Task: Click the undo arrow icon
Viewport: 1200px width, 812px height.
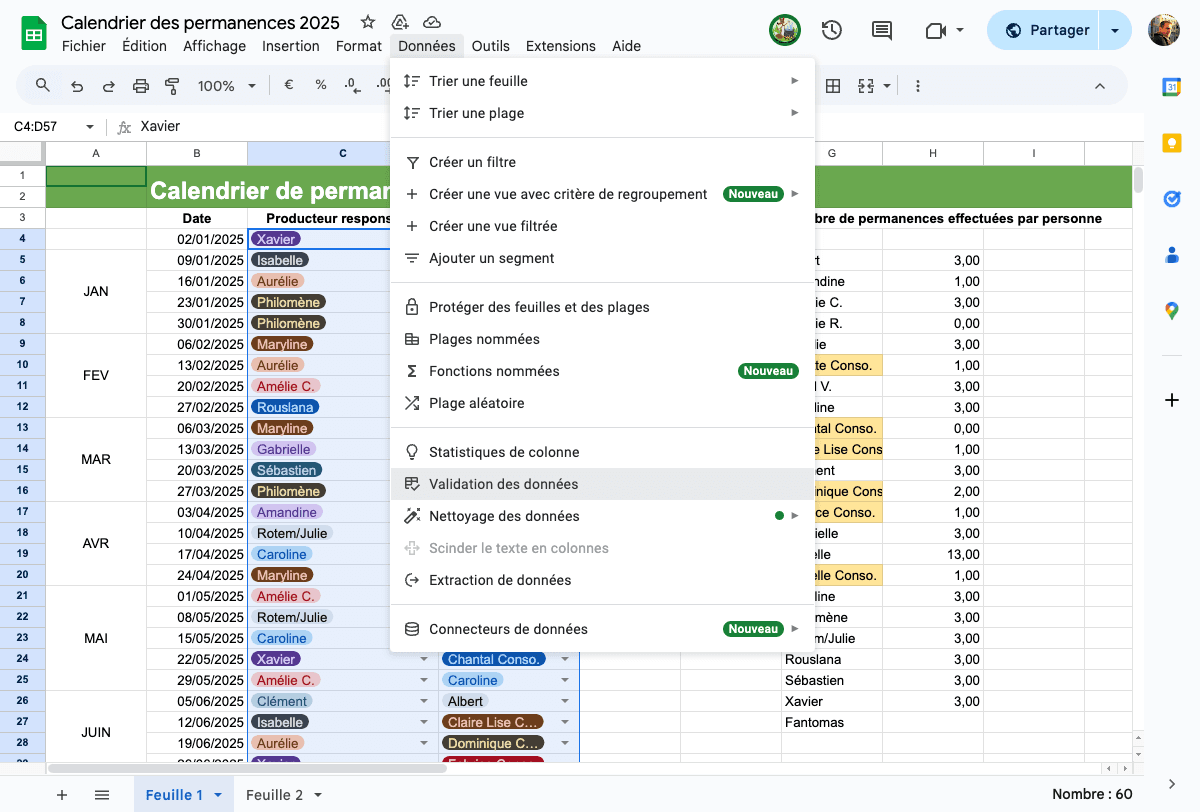Action: pyautogui.click(x=77, y=86)
